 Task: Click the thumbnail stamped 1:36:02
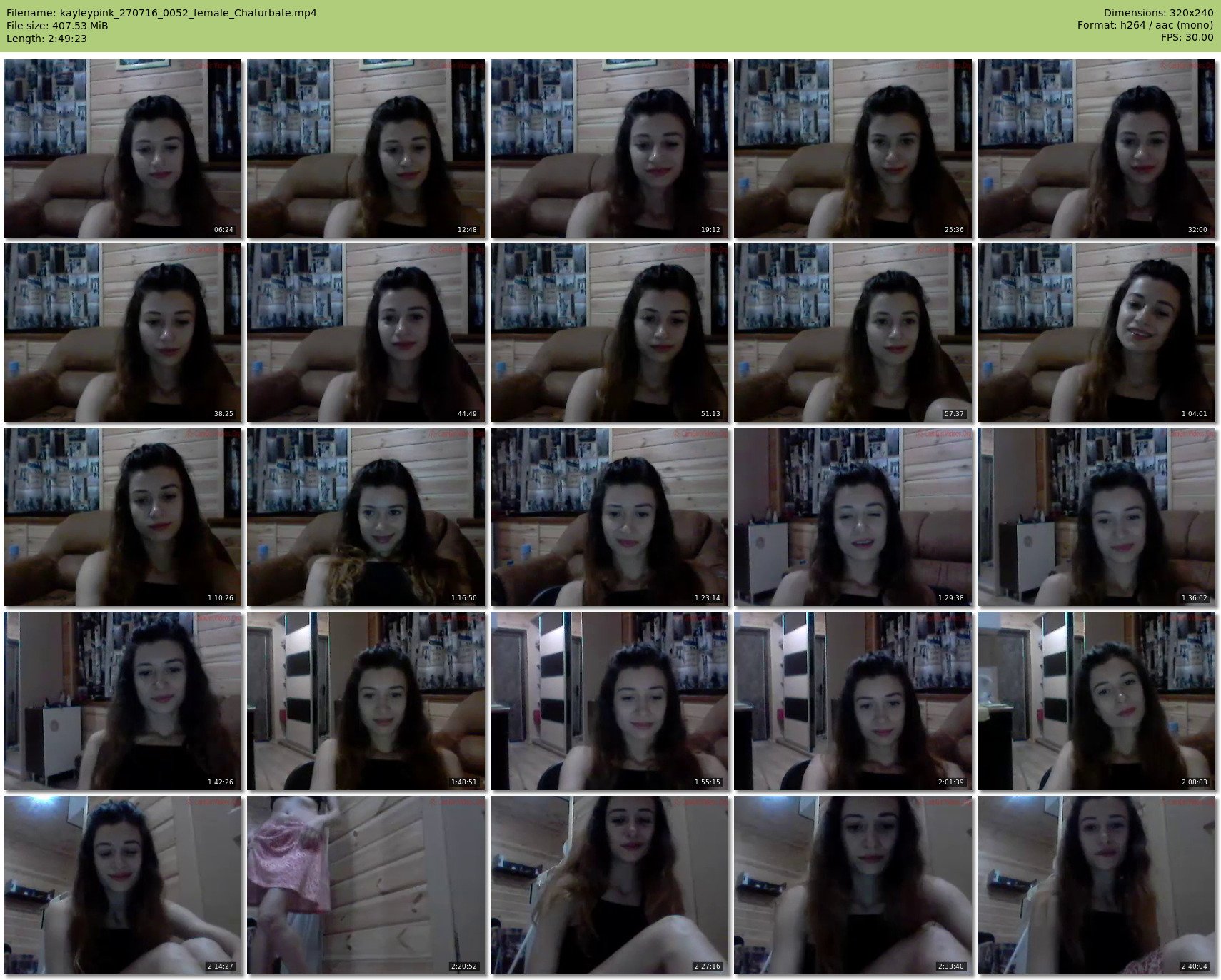click(x=1097, y=517)
